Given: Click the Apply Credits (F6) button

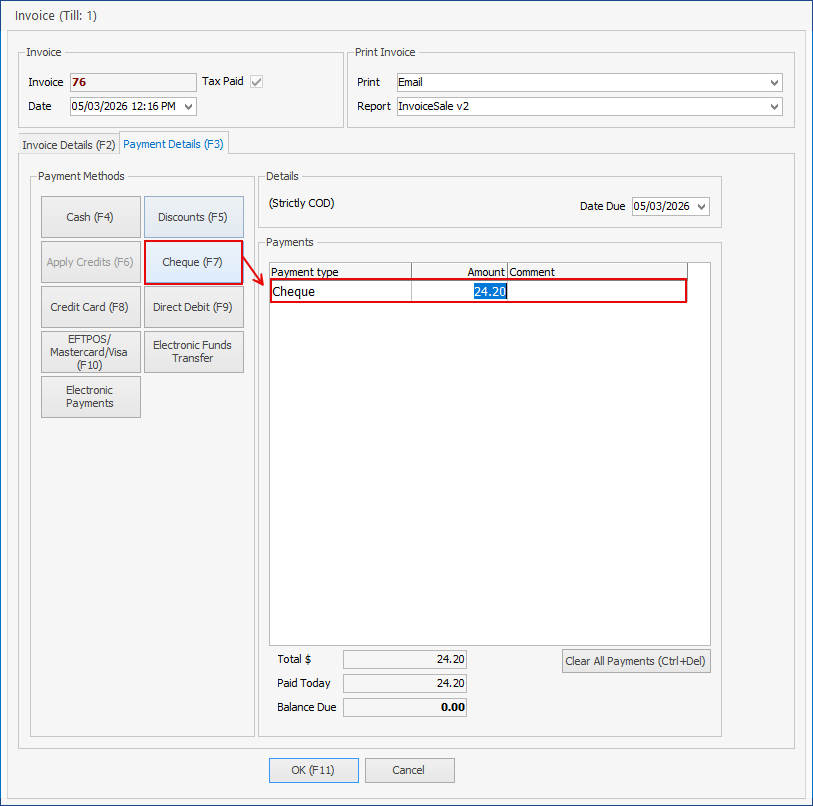Looking at the screenshot, I should click(x=91, y=262).
